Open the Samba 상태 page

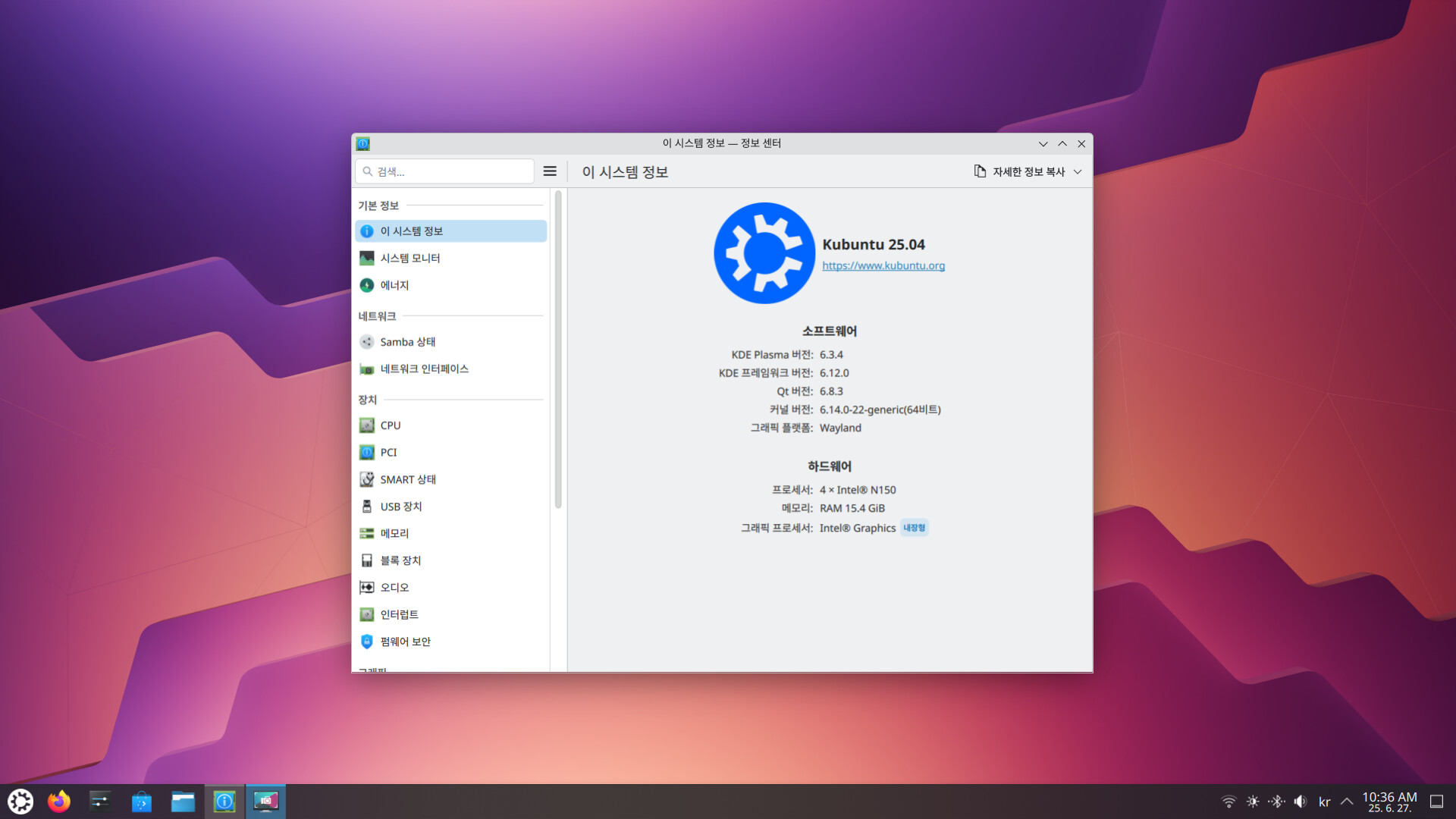(x=407, y=342)
